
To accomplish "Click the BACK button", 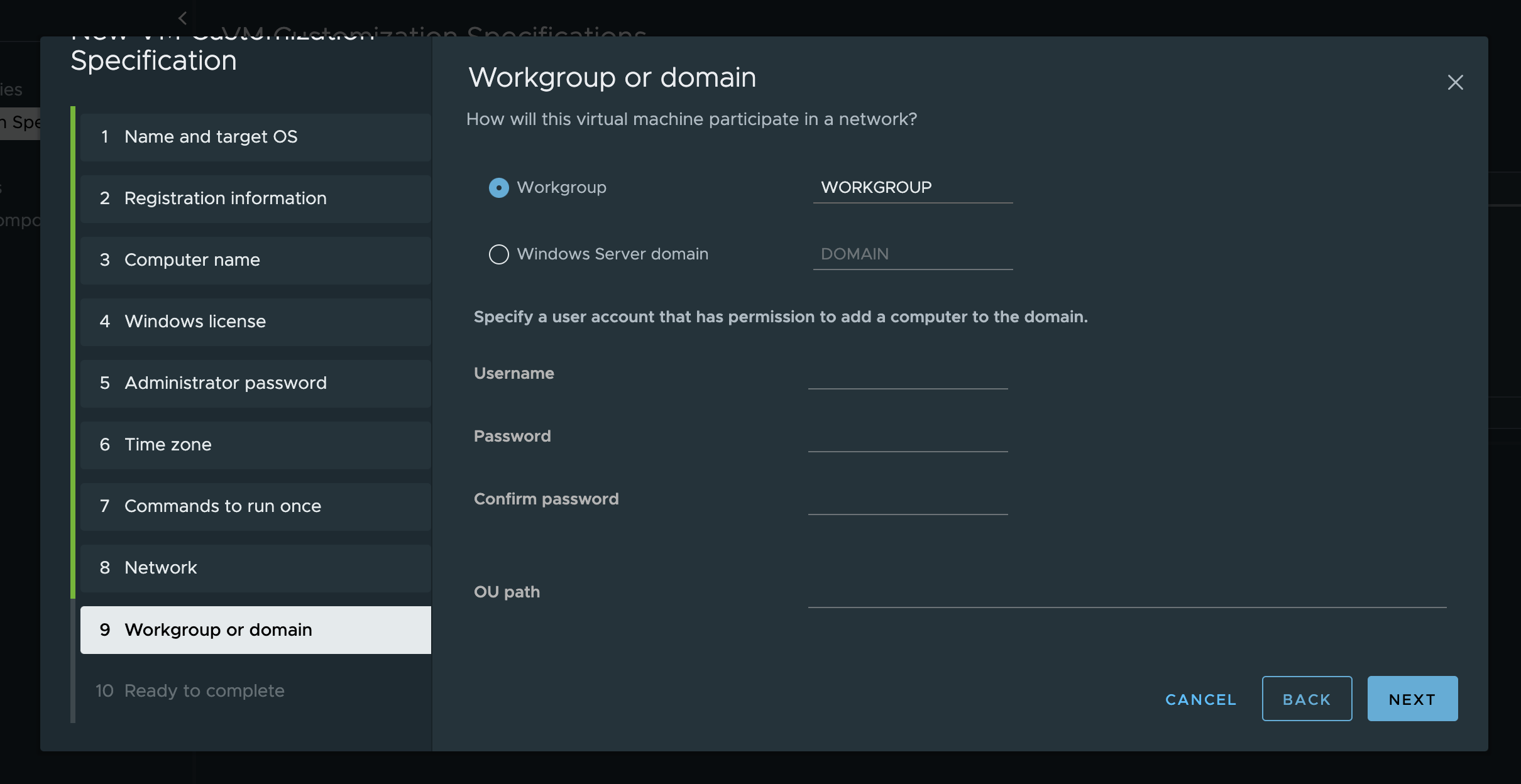I will [x=1306, y=699].
